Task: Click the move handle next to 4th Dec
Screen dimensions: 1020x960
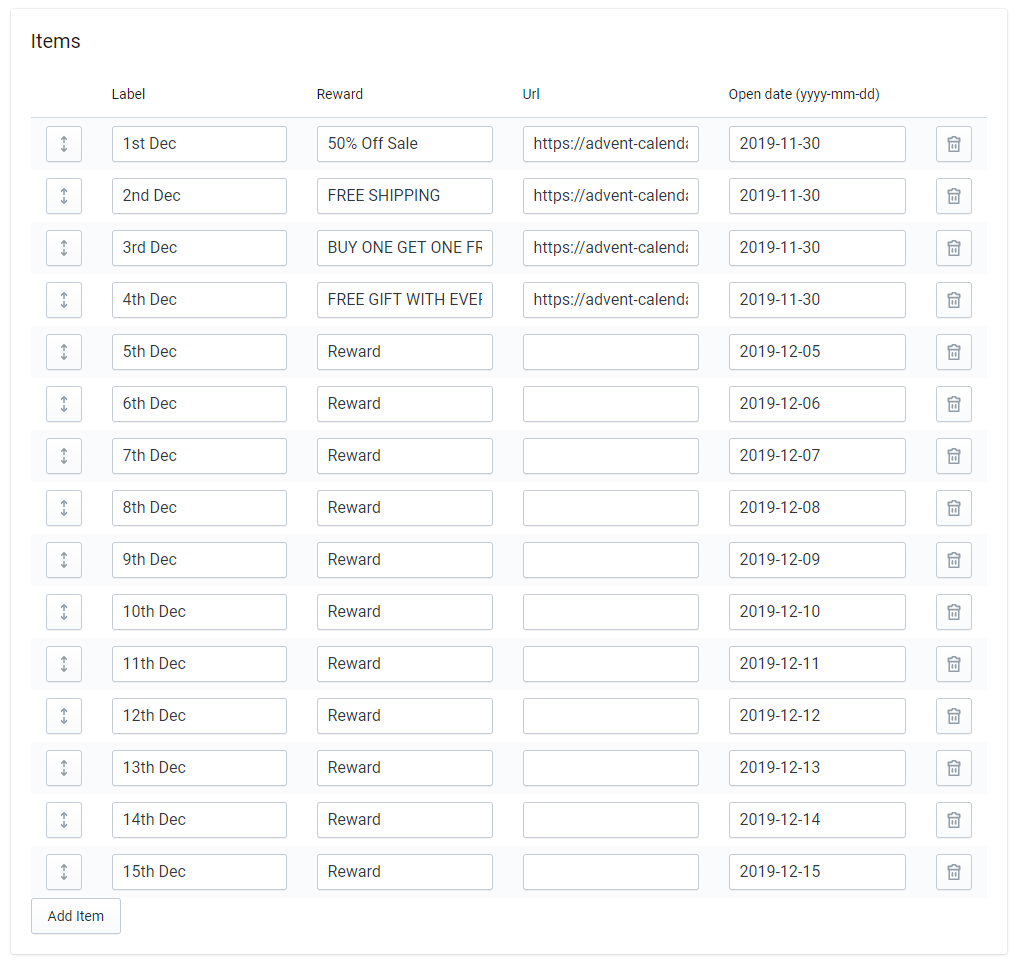Action: click(64, 300)
